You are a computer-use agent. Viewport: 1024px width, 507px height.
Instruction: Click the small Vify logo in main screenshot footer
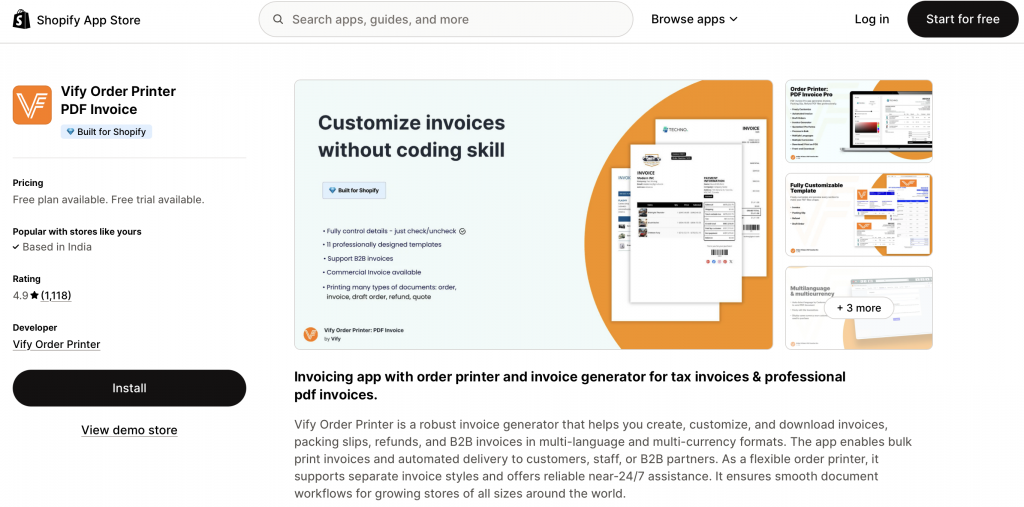coord(311,334)
